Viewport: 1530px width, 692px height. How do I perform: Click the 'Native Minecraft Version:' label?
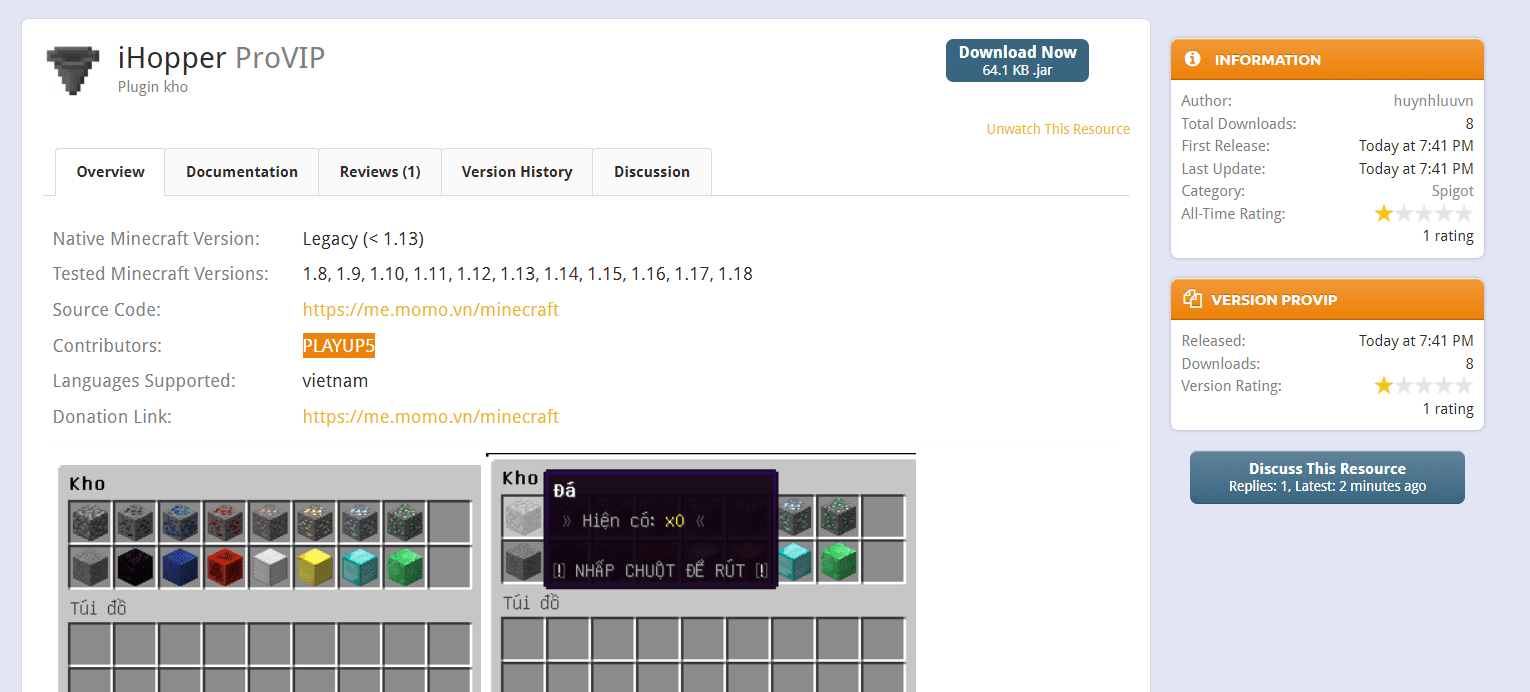[x=156, y=239]
